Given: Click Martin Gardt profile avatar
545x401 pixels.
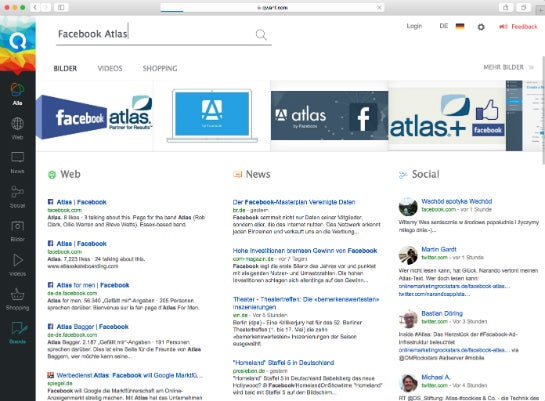Looking at the screenshot, I should [408, 255].
